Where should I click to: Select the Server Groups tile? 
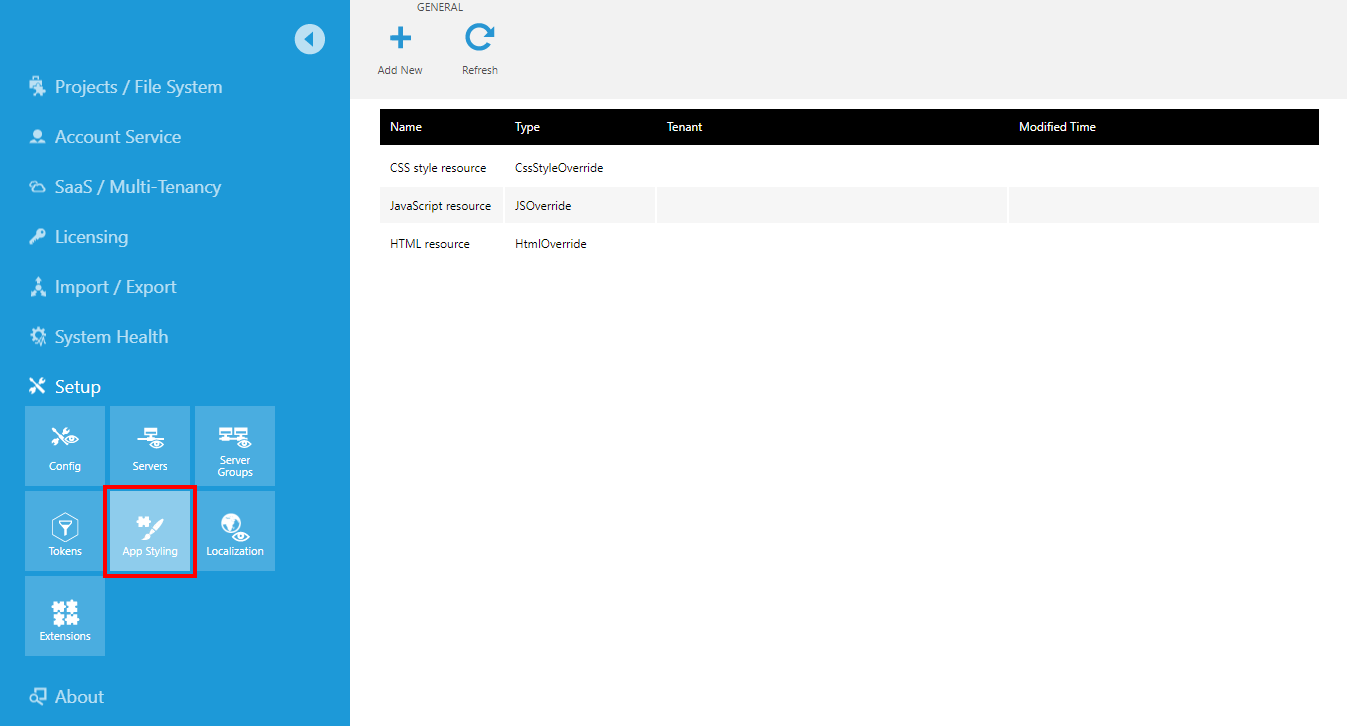pyautogui.click(x=234, y=445)
